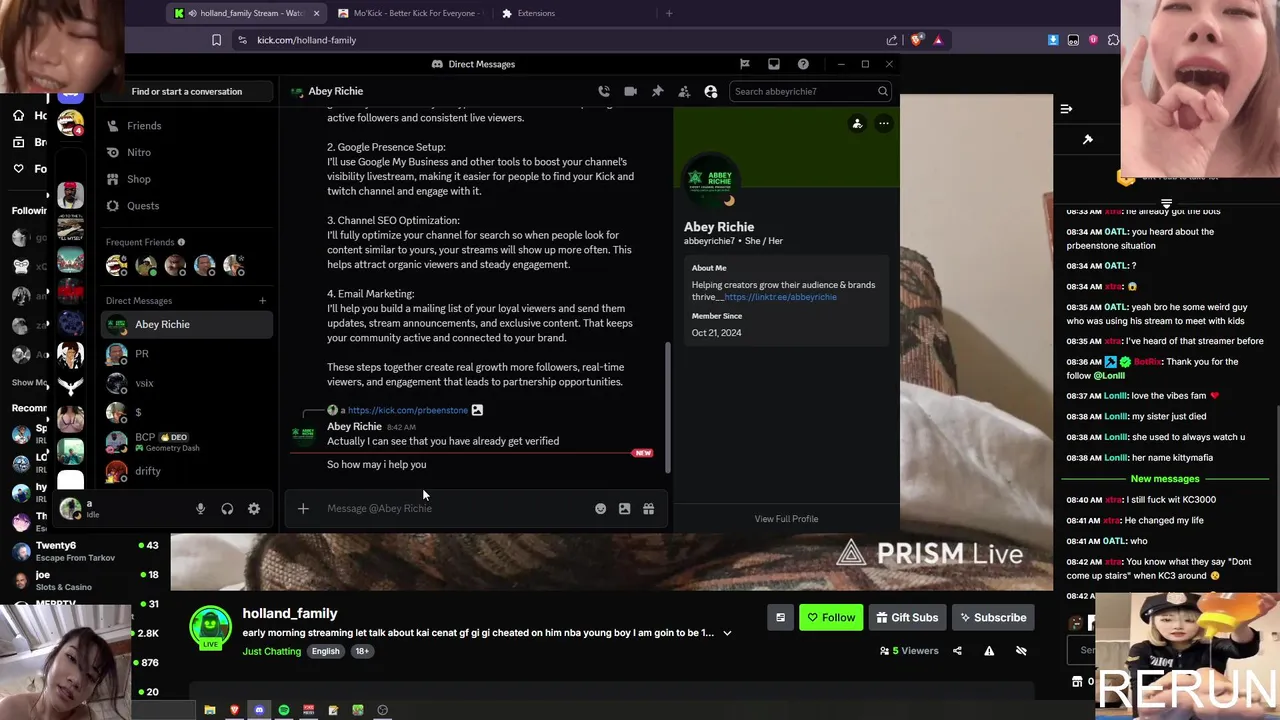The width and height of the screenshot is (1280, 720).
Task: Click the English language tag
Action: (x=325, y=651)
